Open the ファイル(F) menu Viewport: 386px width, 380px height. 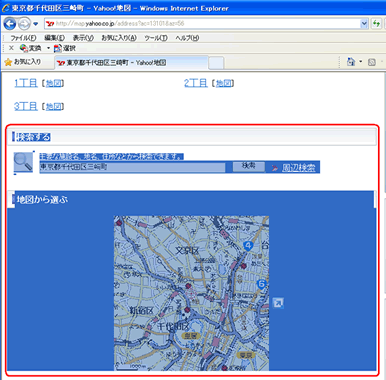(x=23, y=38)
